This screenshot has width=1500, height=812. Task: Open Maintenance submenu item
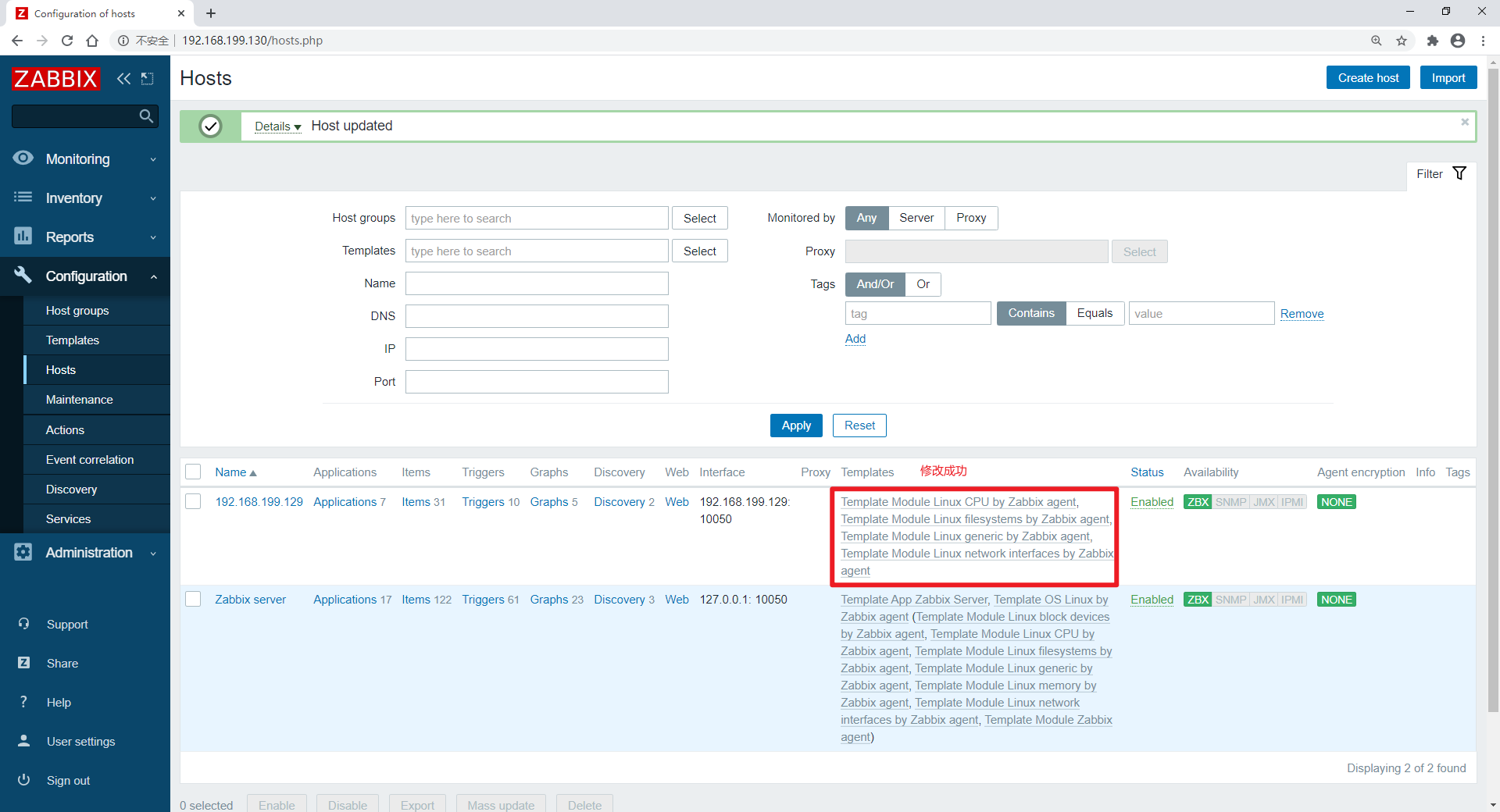[97, 399]
